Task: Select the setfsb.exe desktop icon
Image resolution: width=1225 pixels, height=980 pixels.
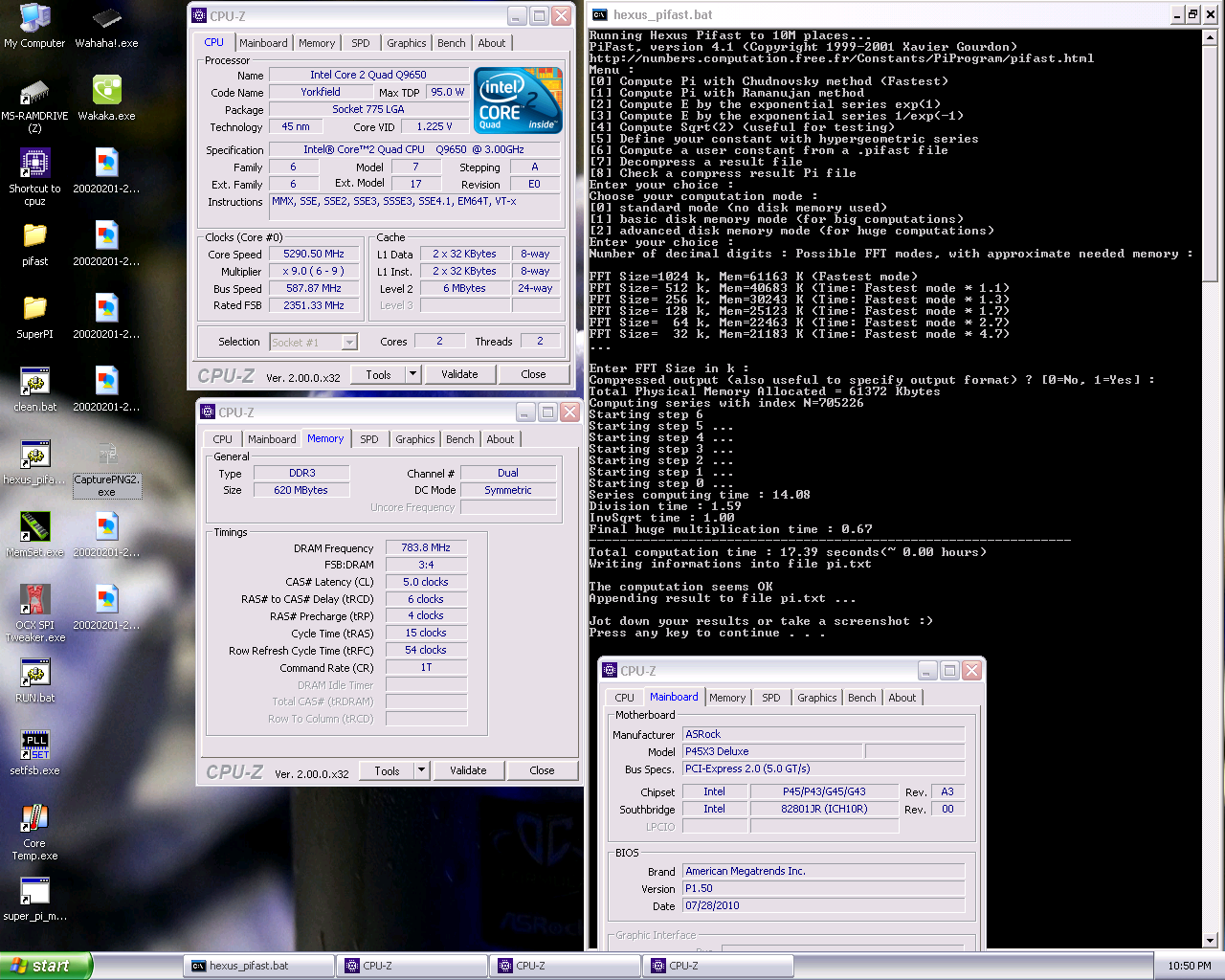Action: tap(34, 753)
